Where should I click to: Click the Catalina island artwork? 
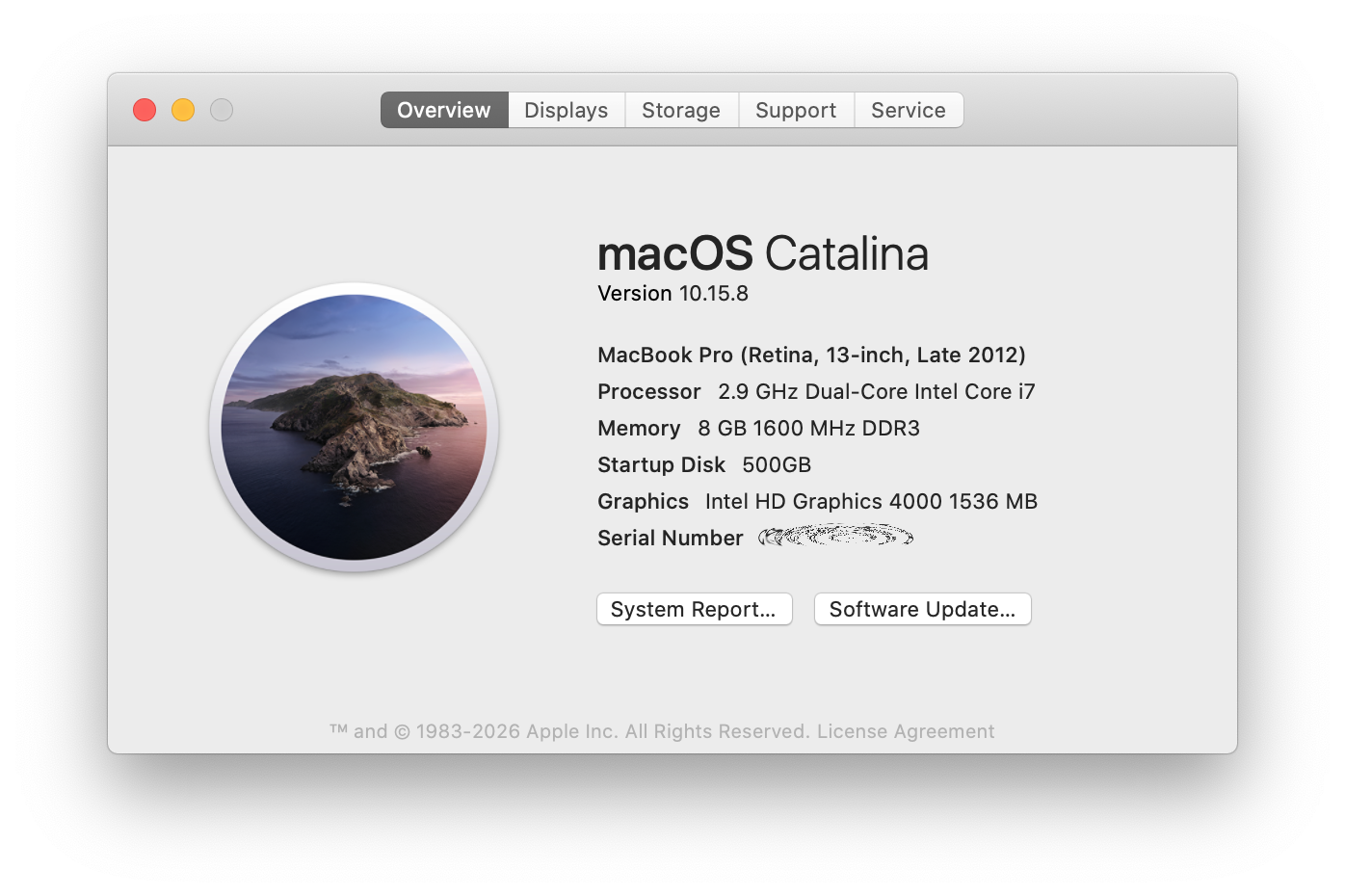coord(354,427)
